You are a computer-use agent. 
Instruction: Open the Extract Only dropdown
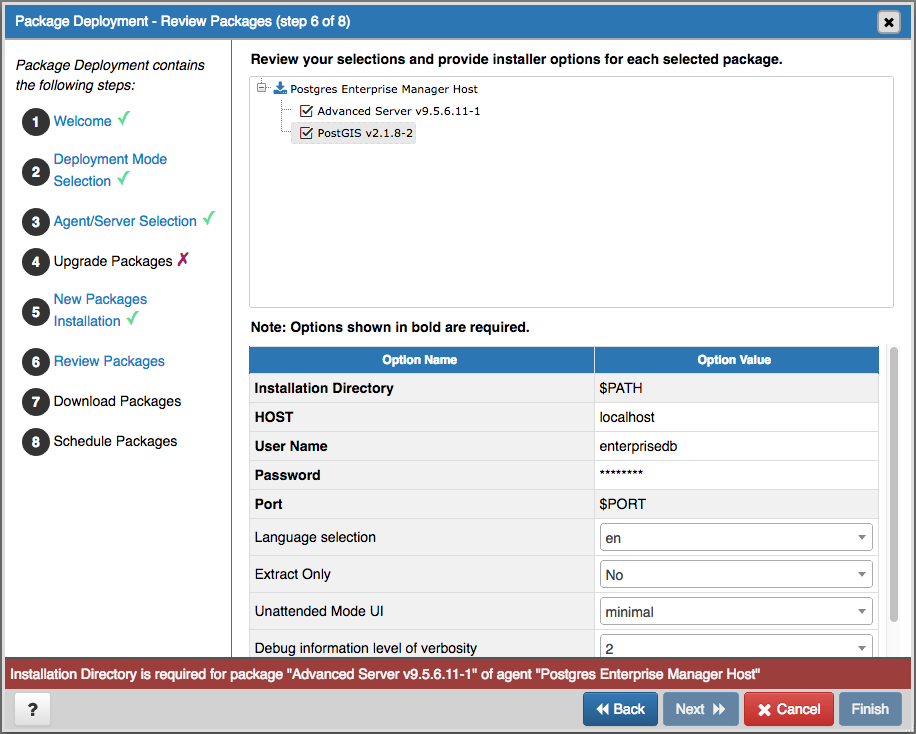(736, 574)
